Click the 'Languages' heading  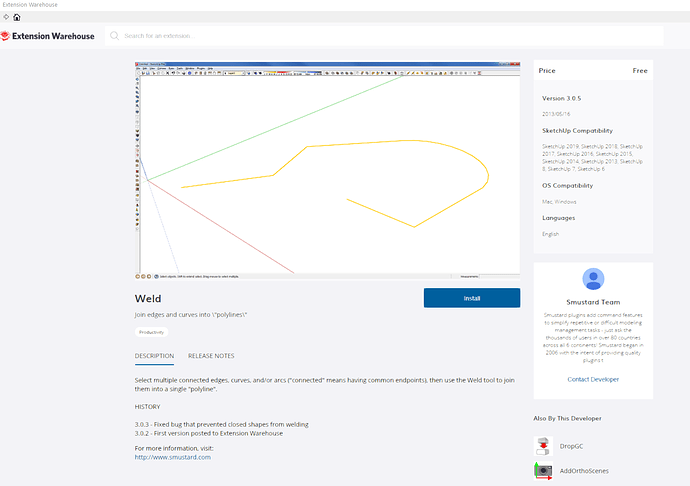point(558,218)
